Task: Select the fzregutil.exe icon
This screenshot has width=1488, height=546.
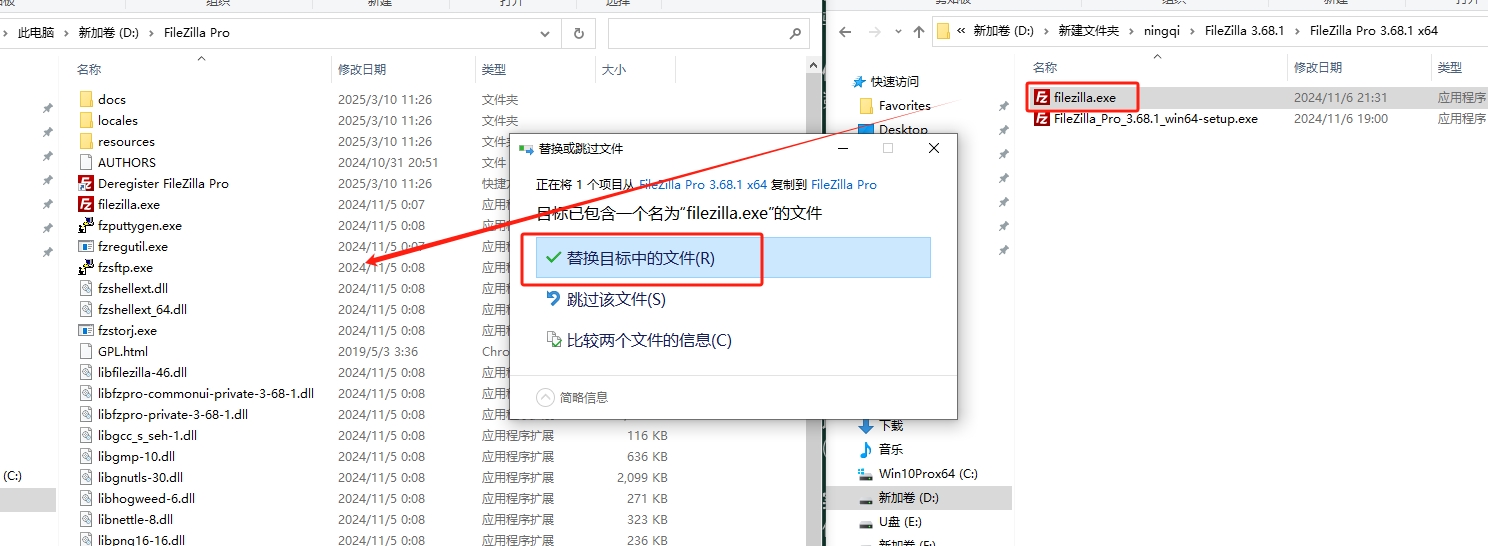Action: point(86,246)
